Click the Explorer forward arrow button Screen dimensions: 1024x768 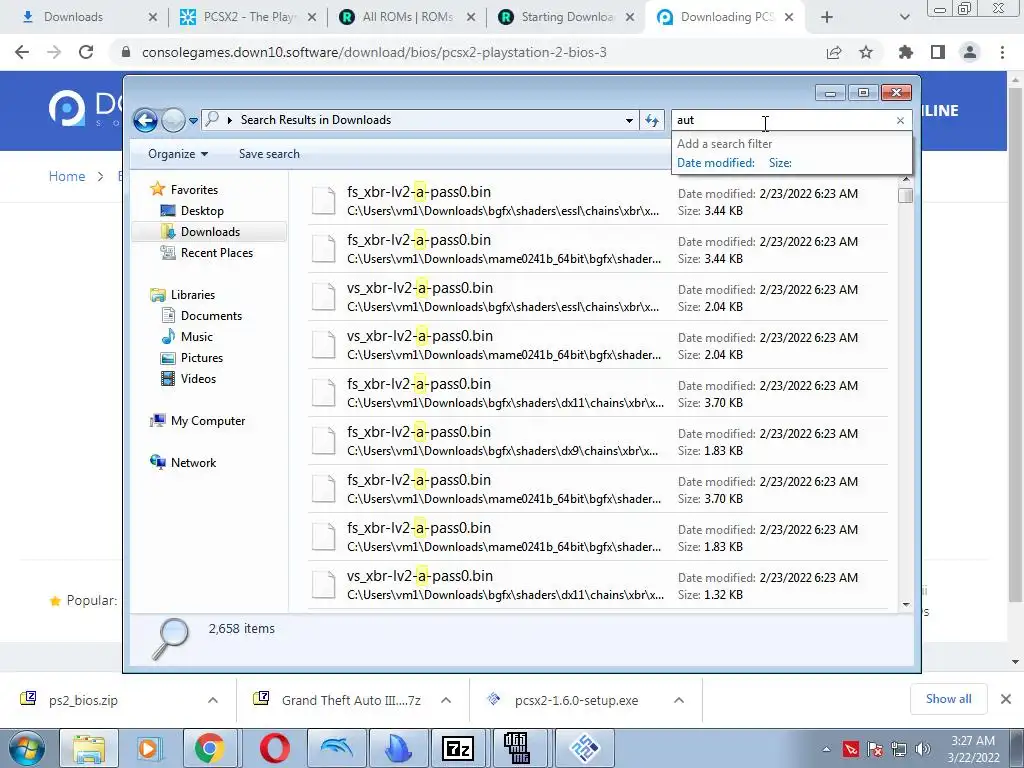[173, 120]
